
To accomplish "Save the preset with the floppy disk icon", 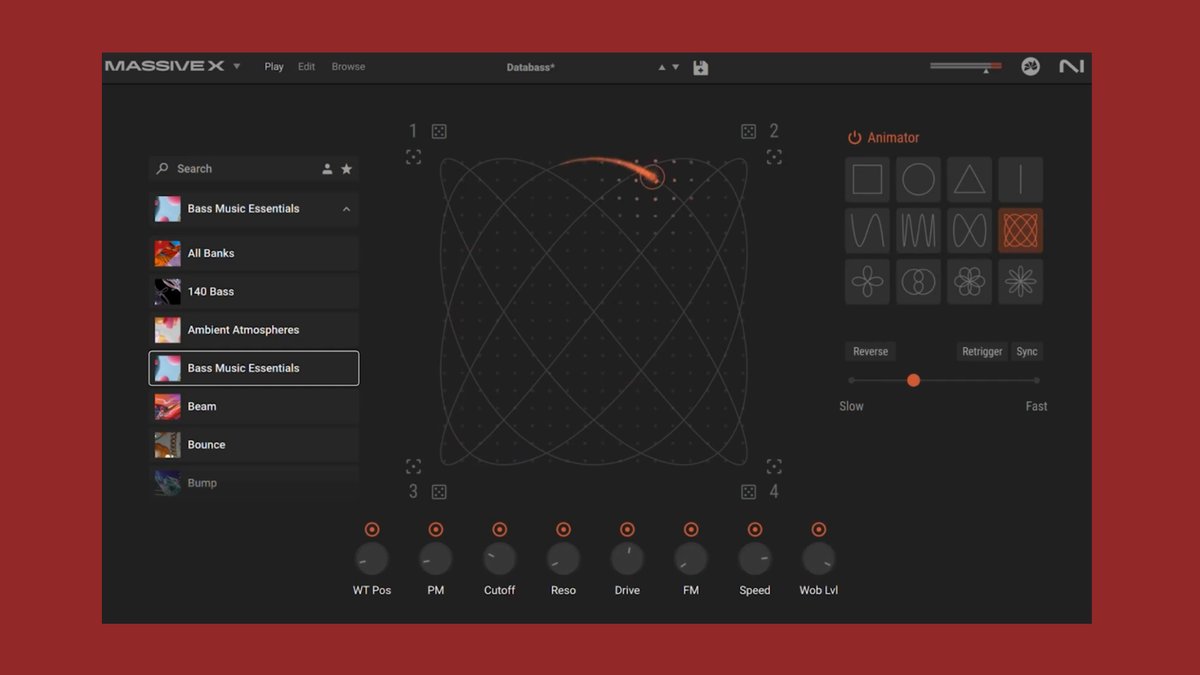I will point(701,67).
